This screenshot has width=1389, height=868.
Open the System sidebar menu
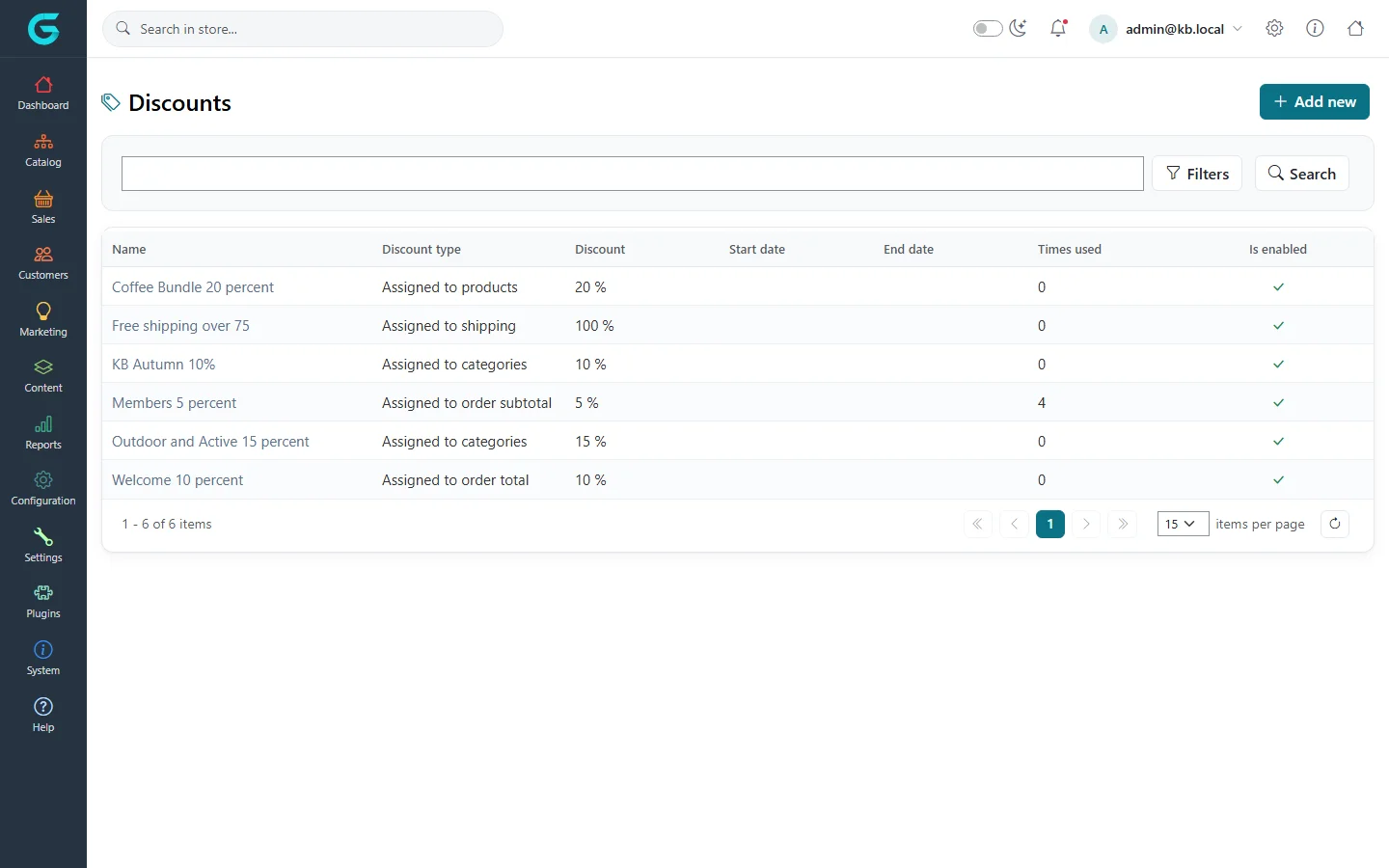[x=43, y=658]
